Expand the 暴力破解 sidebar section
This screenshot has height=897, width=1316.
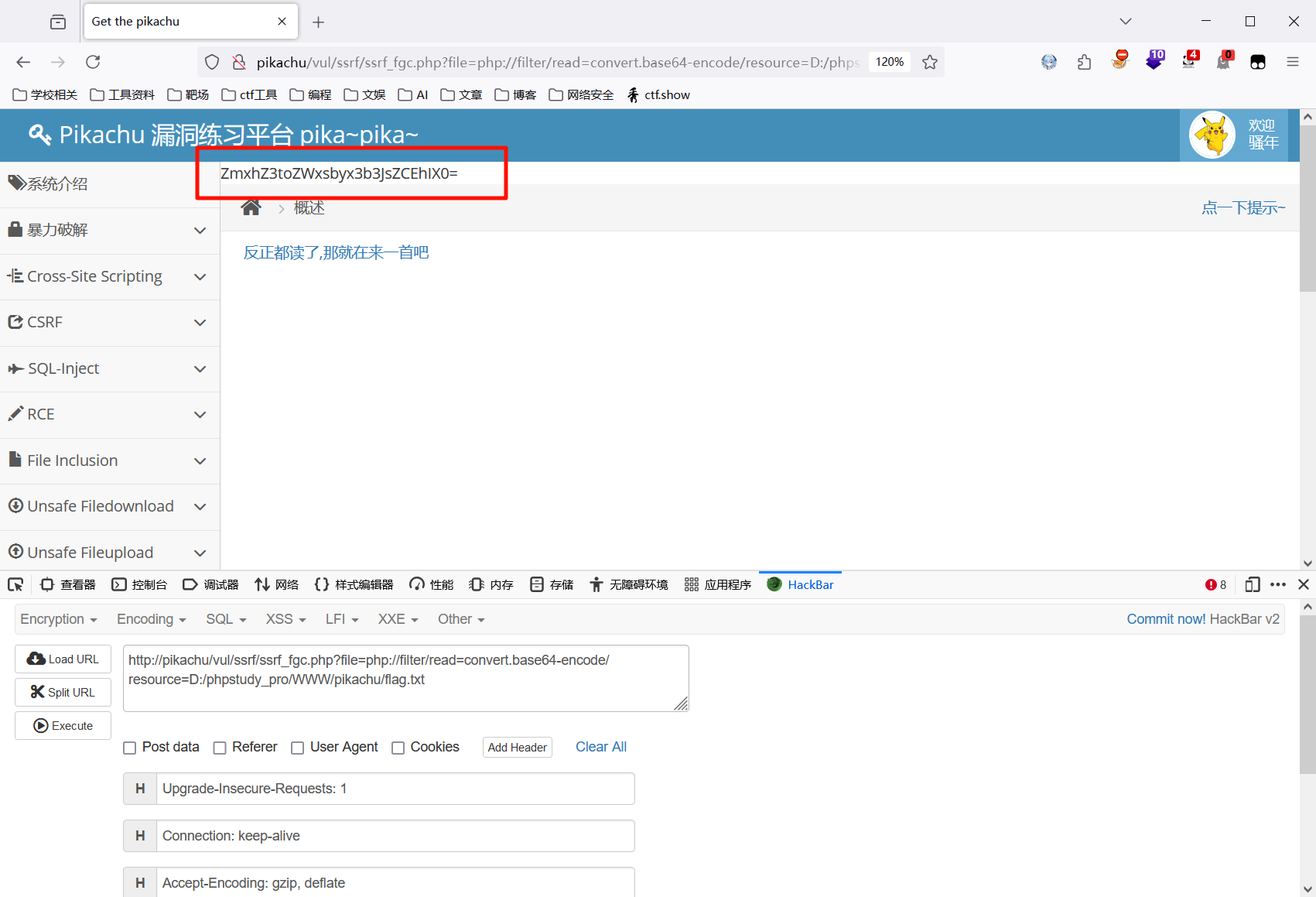click(110, 231)
